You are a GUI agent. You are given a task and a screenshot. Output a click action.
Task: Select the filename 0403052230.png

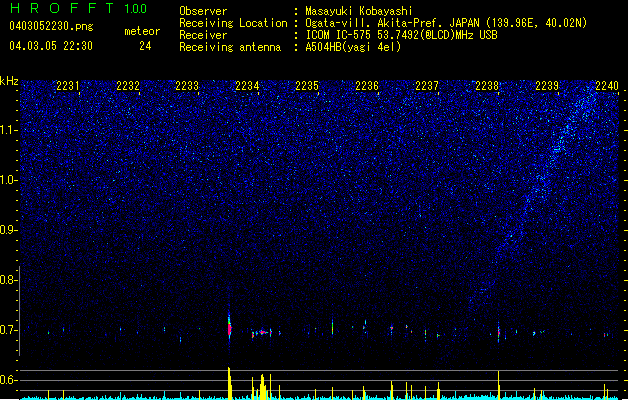tap(51, 26)
